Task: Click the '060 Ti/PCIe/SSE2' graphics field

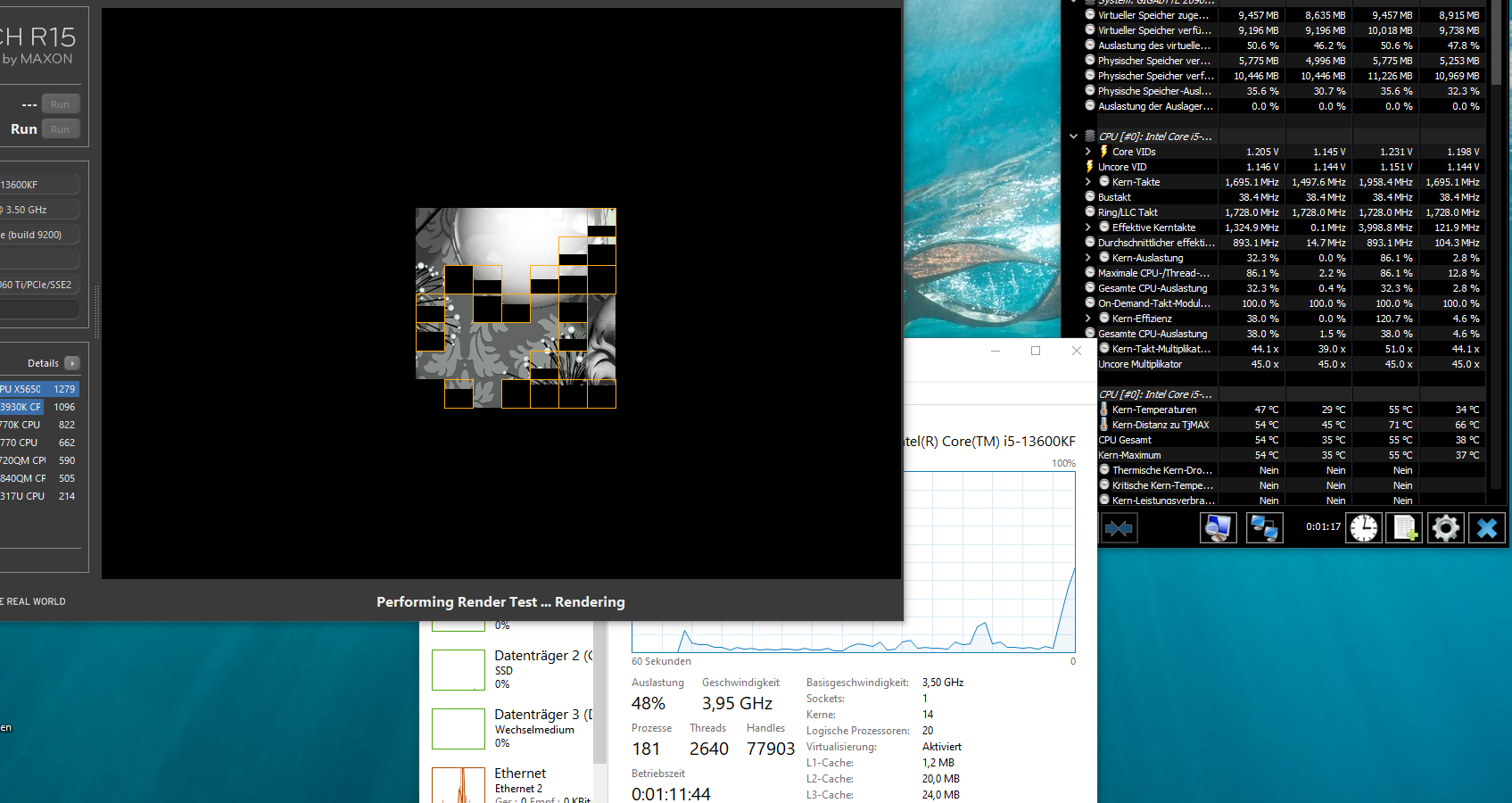Action: [x=39, y=285]
